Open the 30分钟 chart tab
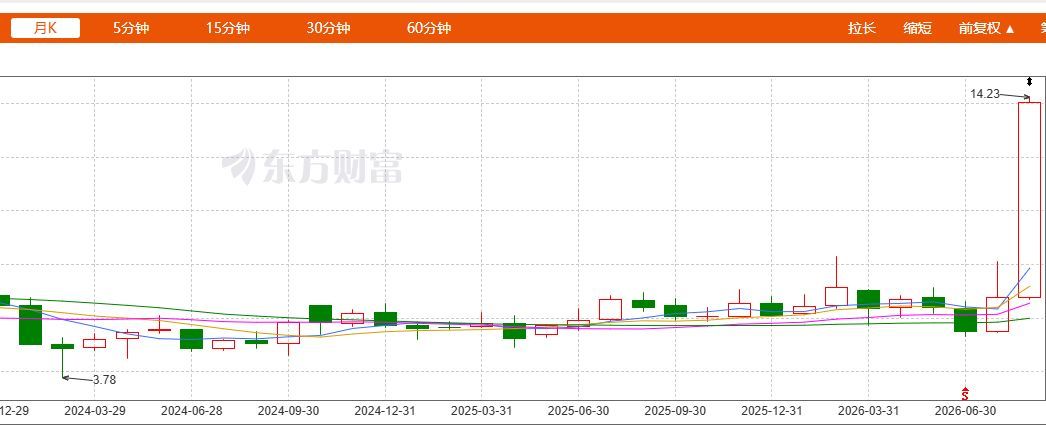 [328, 28]
